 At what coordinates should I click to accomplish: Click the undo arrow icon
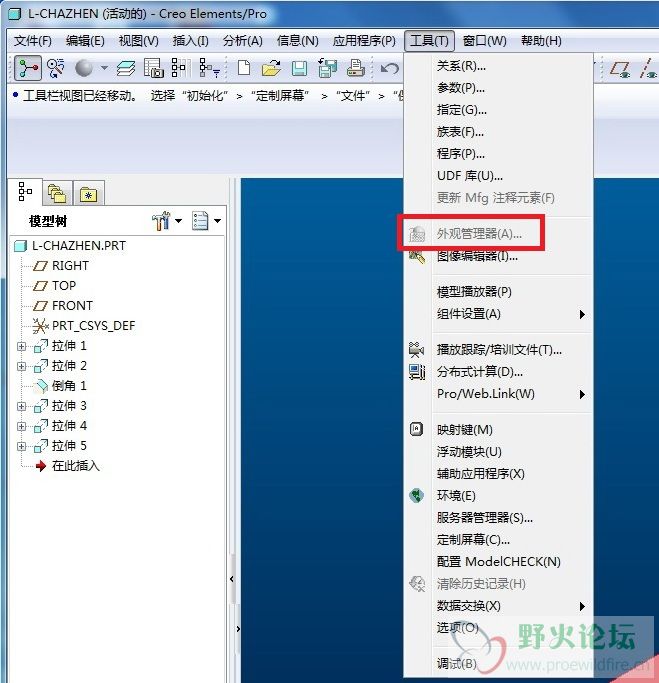[389, 68]
